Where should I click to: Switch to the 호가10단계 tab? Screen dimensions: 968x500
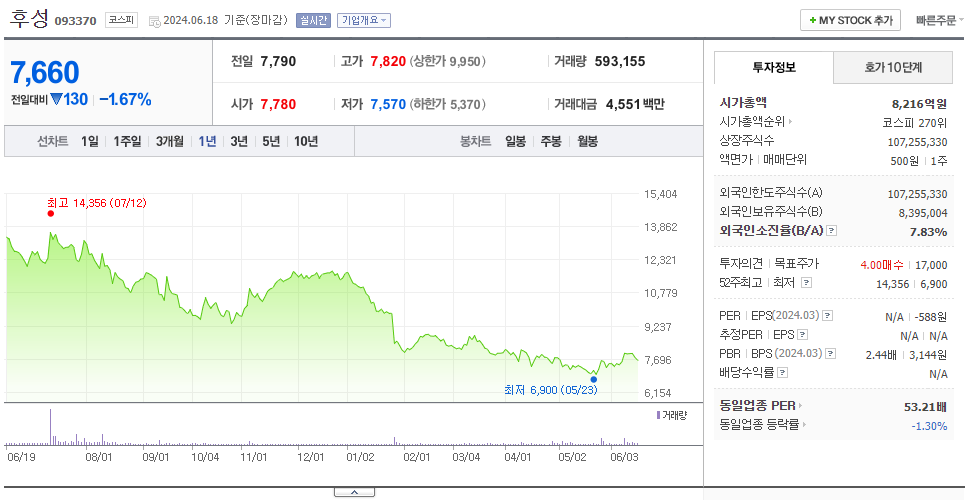893,68
